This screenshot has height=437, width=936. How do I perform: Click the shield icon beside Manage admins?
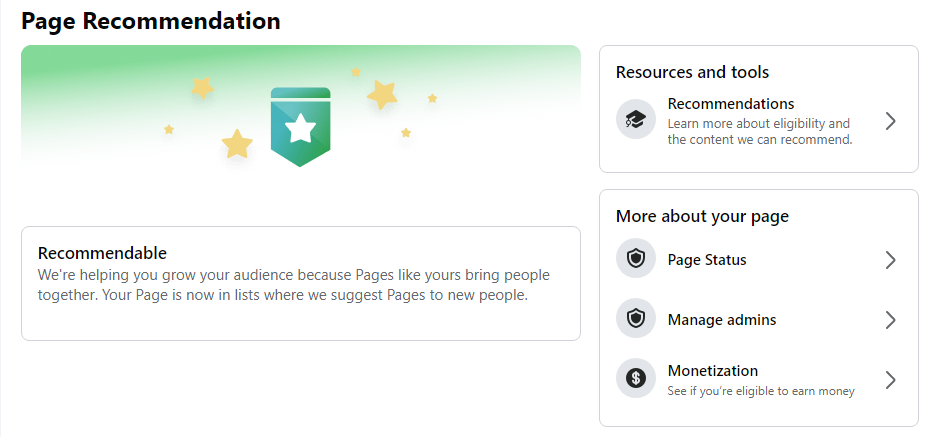pos(636,318)
